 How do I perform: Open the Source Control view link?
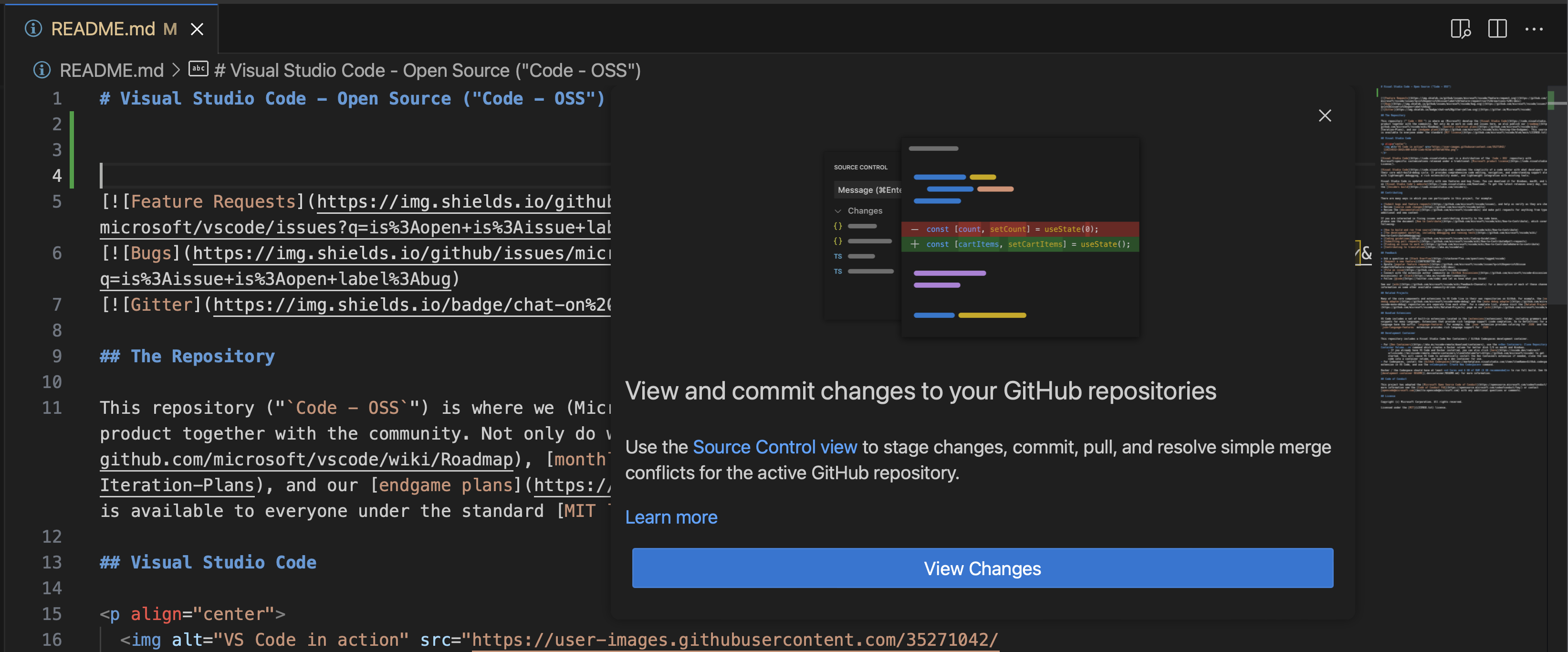point(774,447)
